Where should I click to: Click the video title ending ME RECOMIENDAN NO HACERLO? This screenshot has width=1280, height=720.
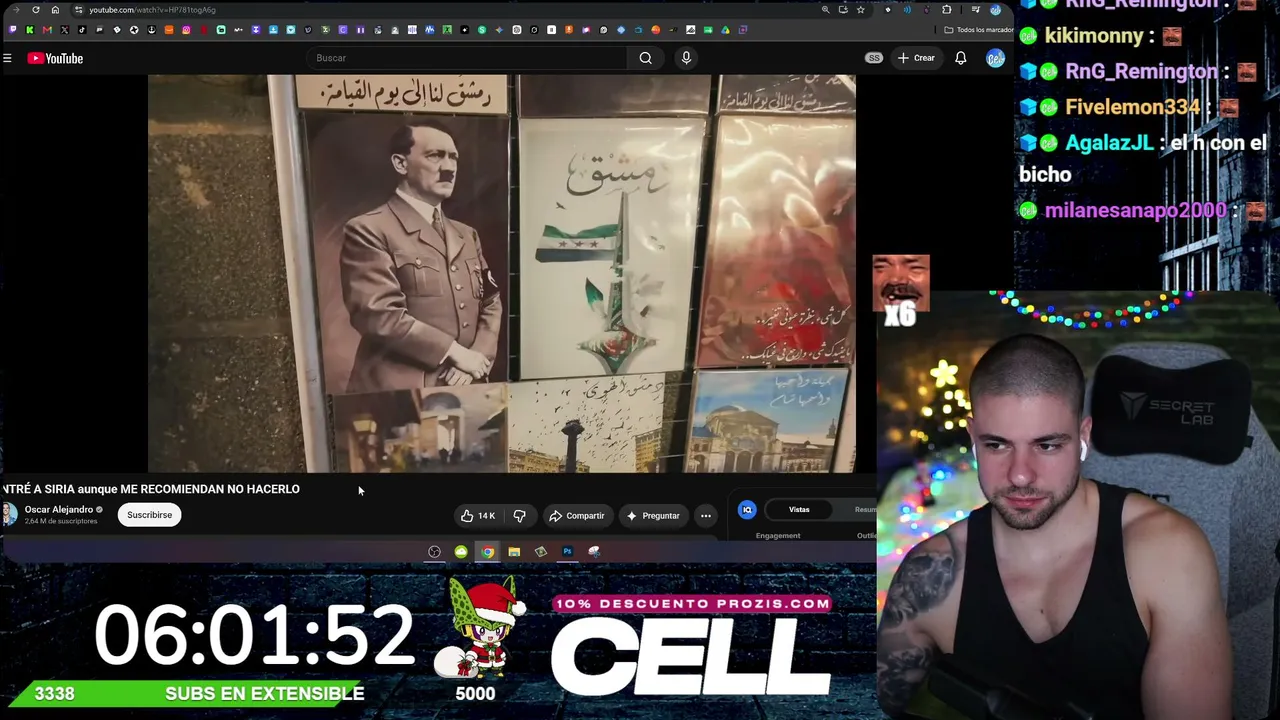pos(151,489)
